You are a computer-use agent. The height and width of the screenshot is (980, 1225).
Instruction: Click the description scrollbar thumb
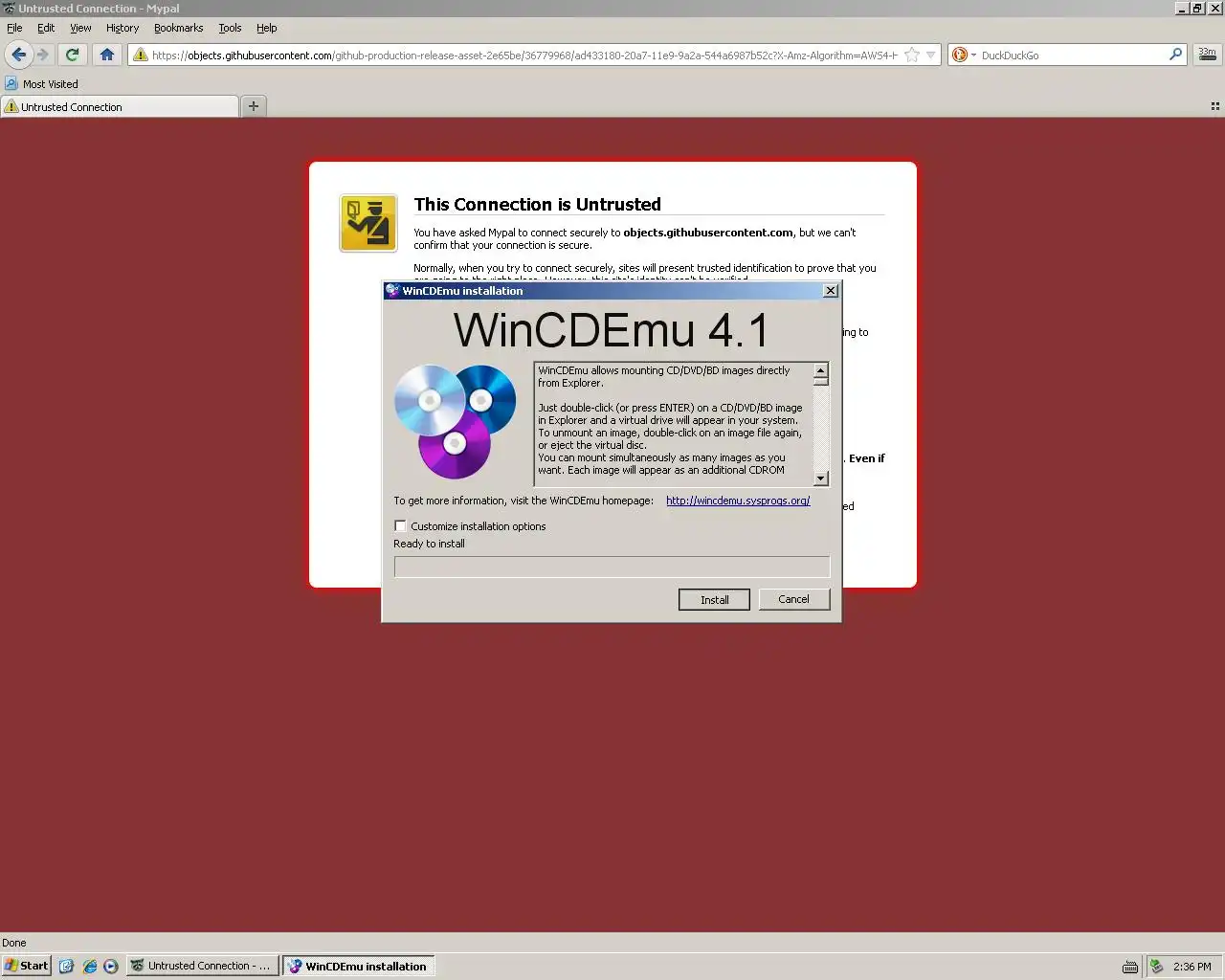[820, 382]
